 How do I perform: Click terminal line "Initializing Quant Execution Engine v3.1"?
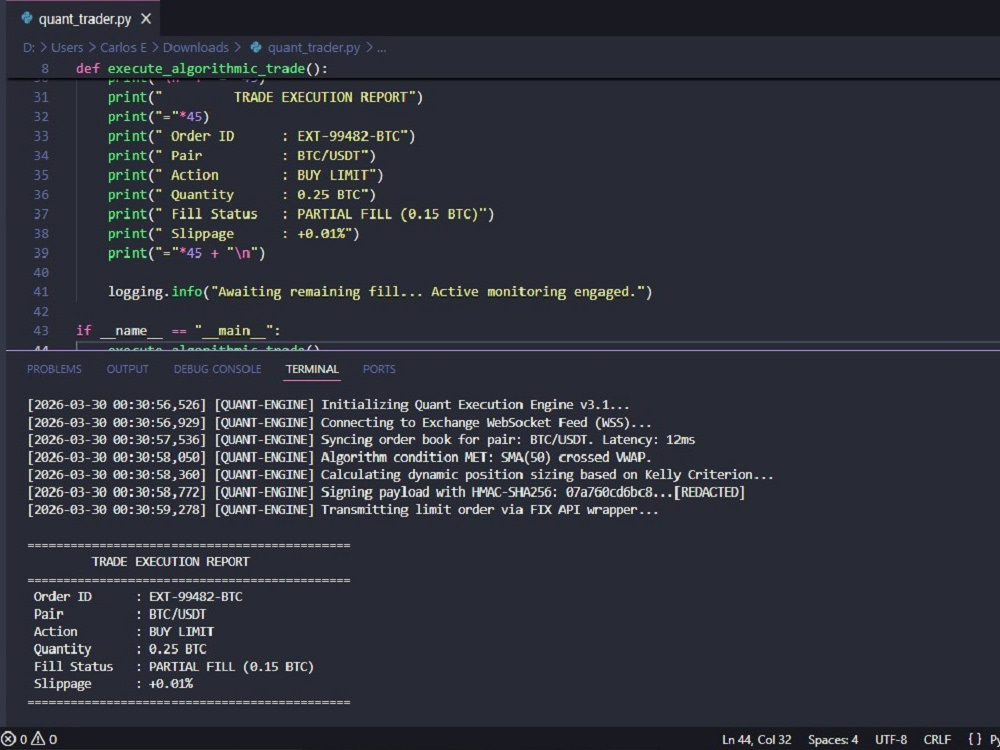[x=475, y=404]
